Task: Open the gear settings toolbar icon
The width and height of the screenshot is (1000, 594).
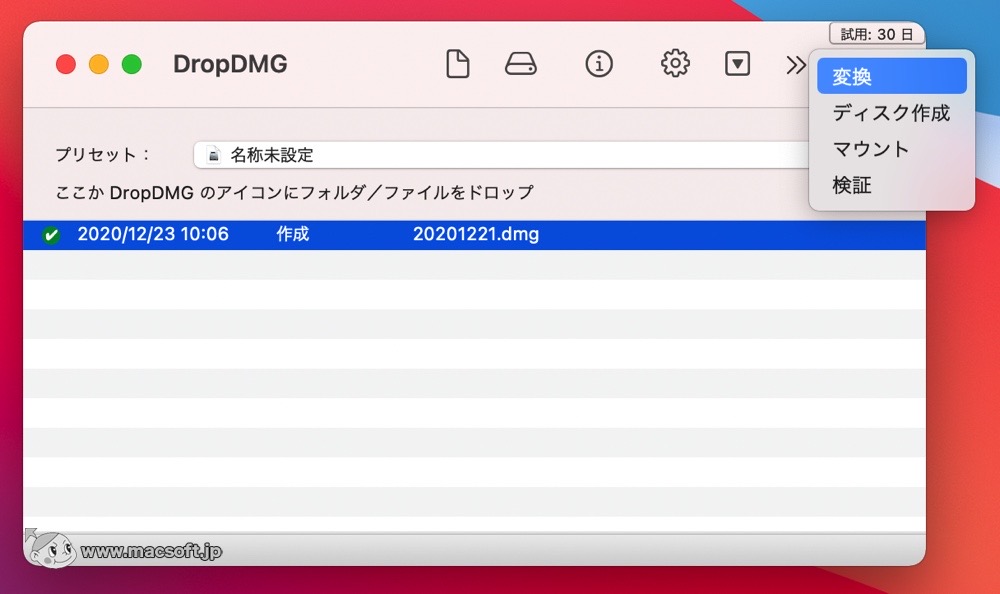Action: pos(675,64)
